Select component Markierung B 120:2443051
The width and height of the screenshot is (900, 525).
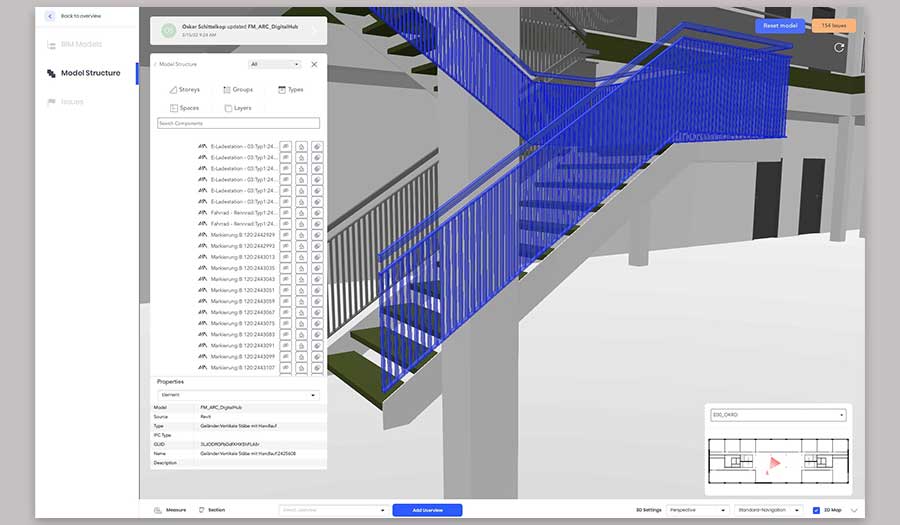click(x=242, y=290)
